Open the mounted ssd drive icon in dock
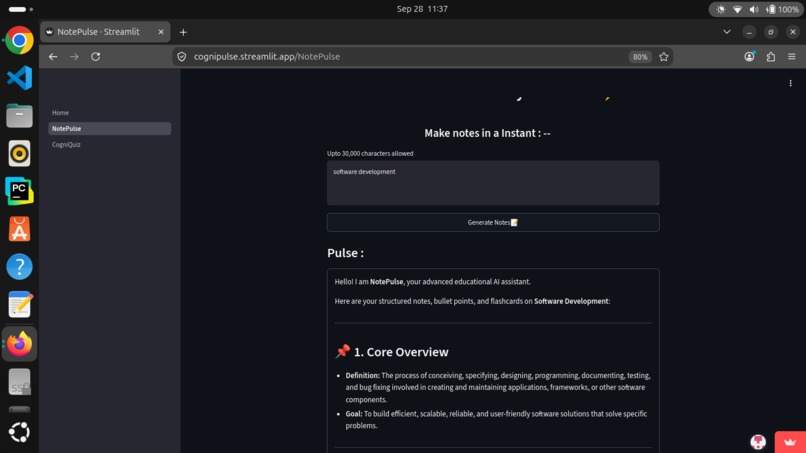This screenshot has height=453, width=806. (19, 382)
